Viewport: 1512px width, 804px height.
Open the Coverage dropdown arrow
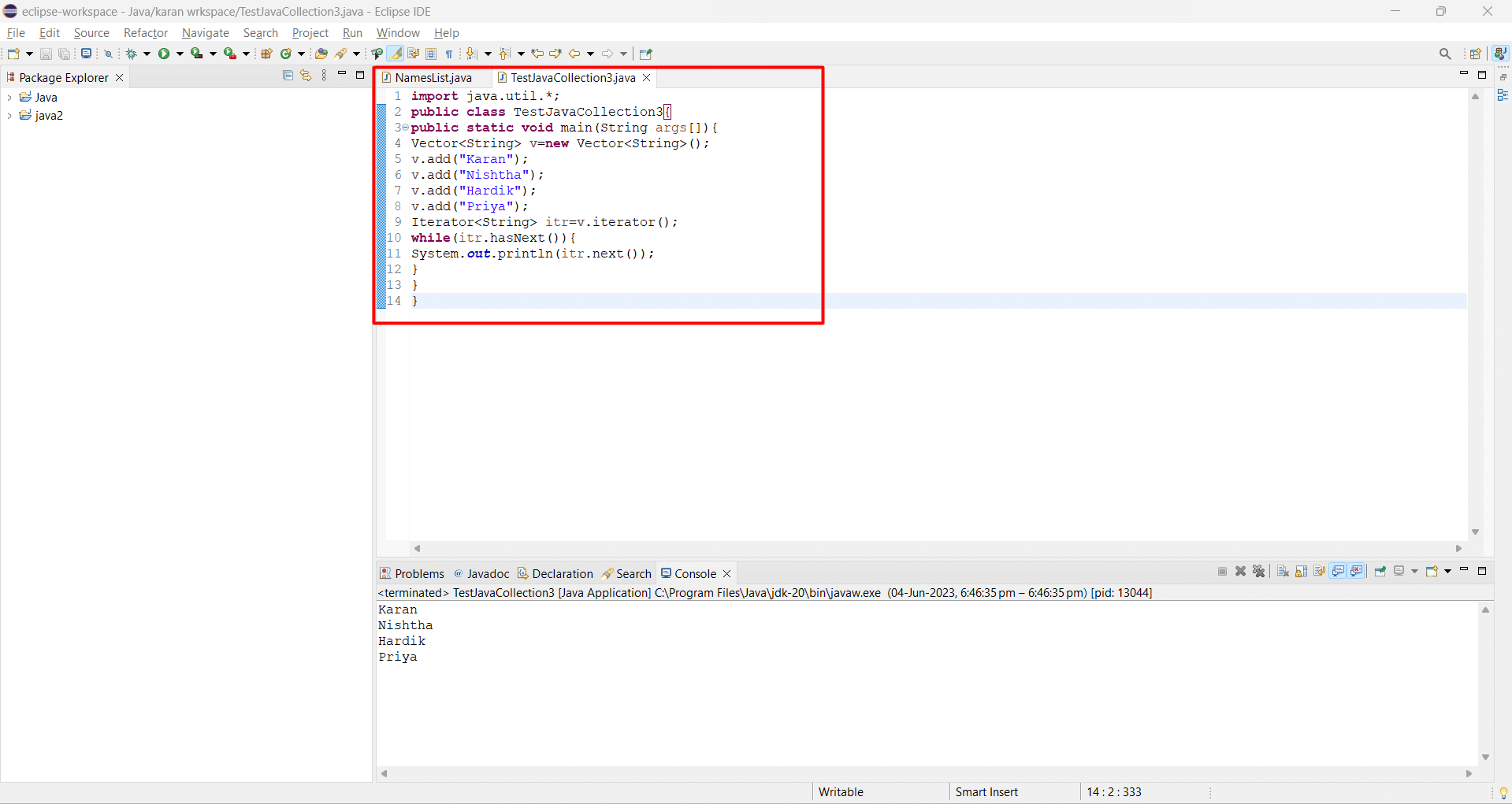pyautogui.click(x=213, y=54)
